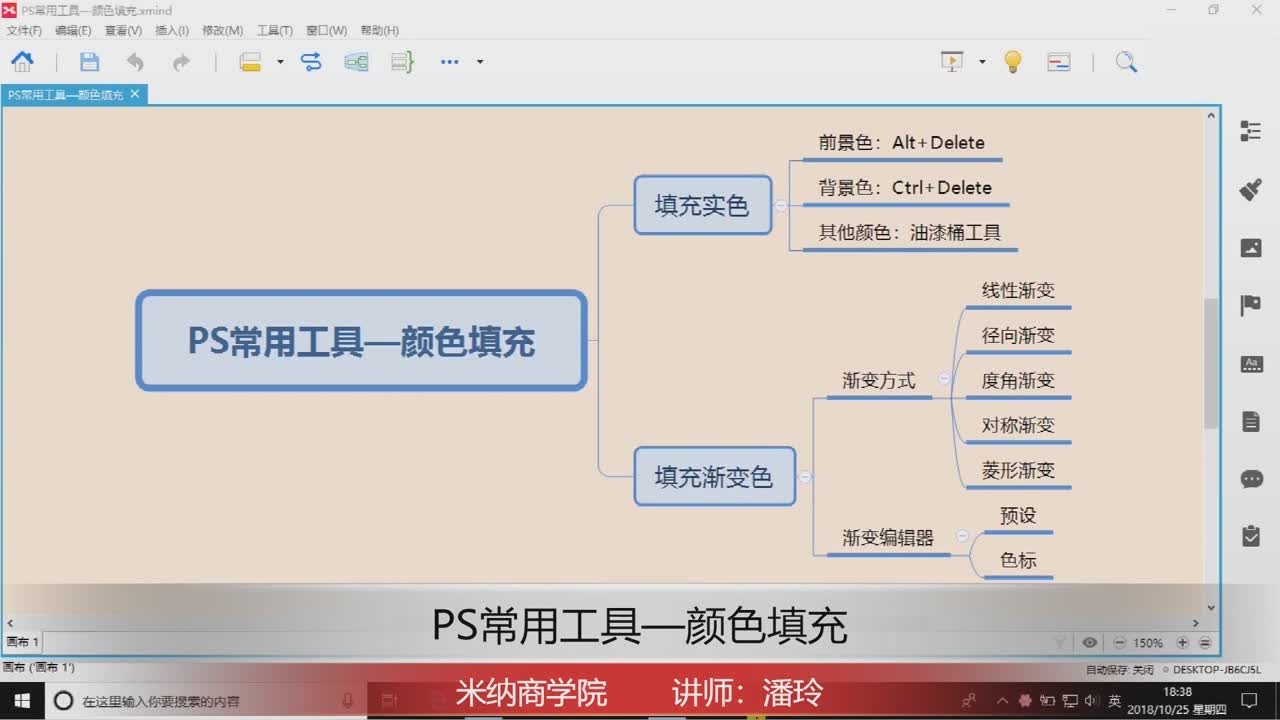
Task: Open the Outline panel in the sidebar
Action: (x=1251, y=131)
